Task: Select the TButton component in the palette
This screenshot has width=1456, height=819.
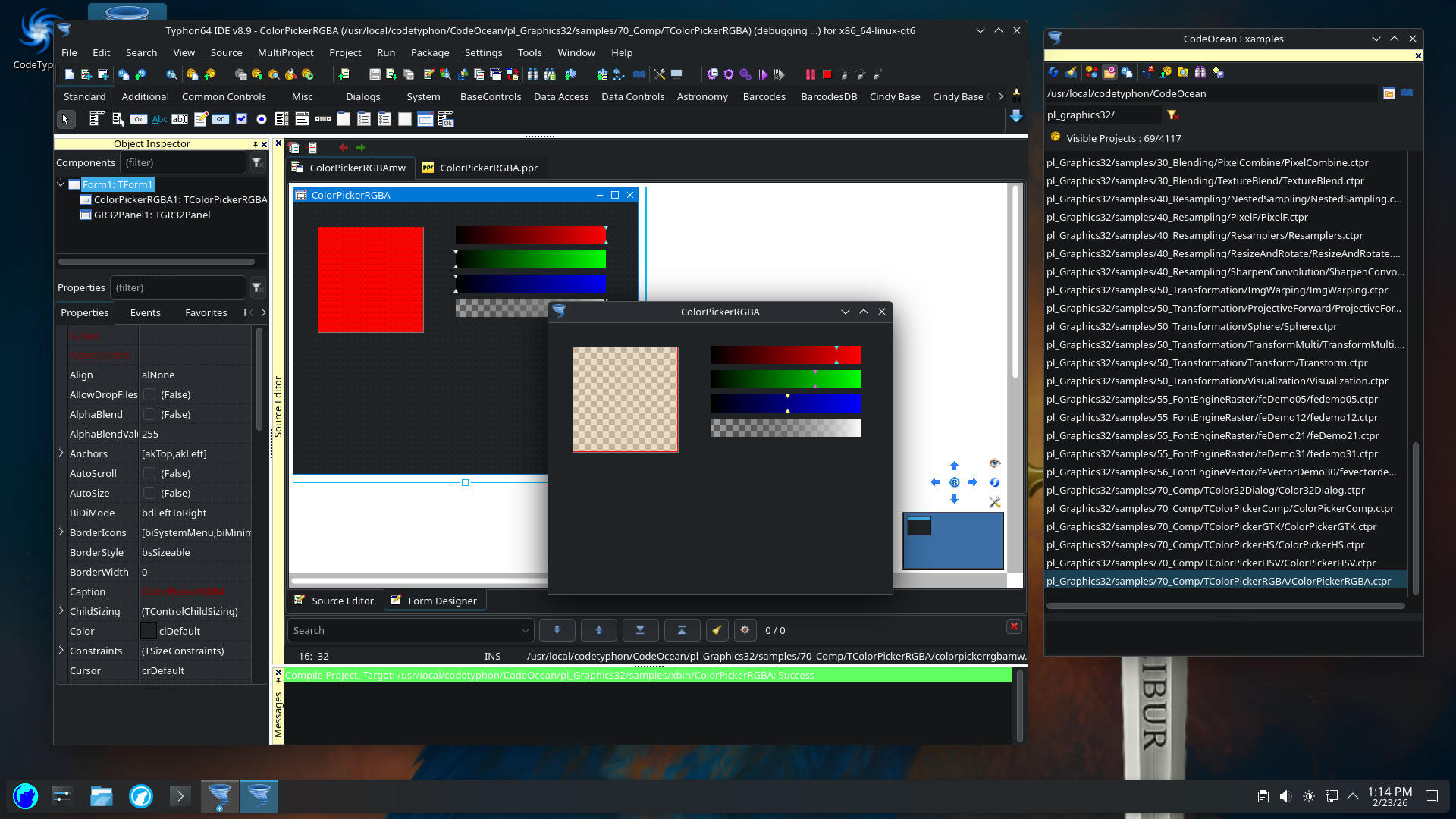Action: point(138,119)
